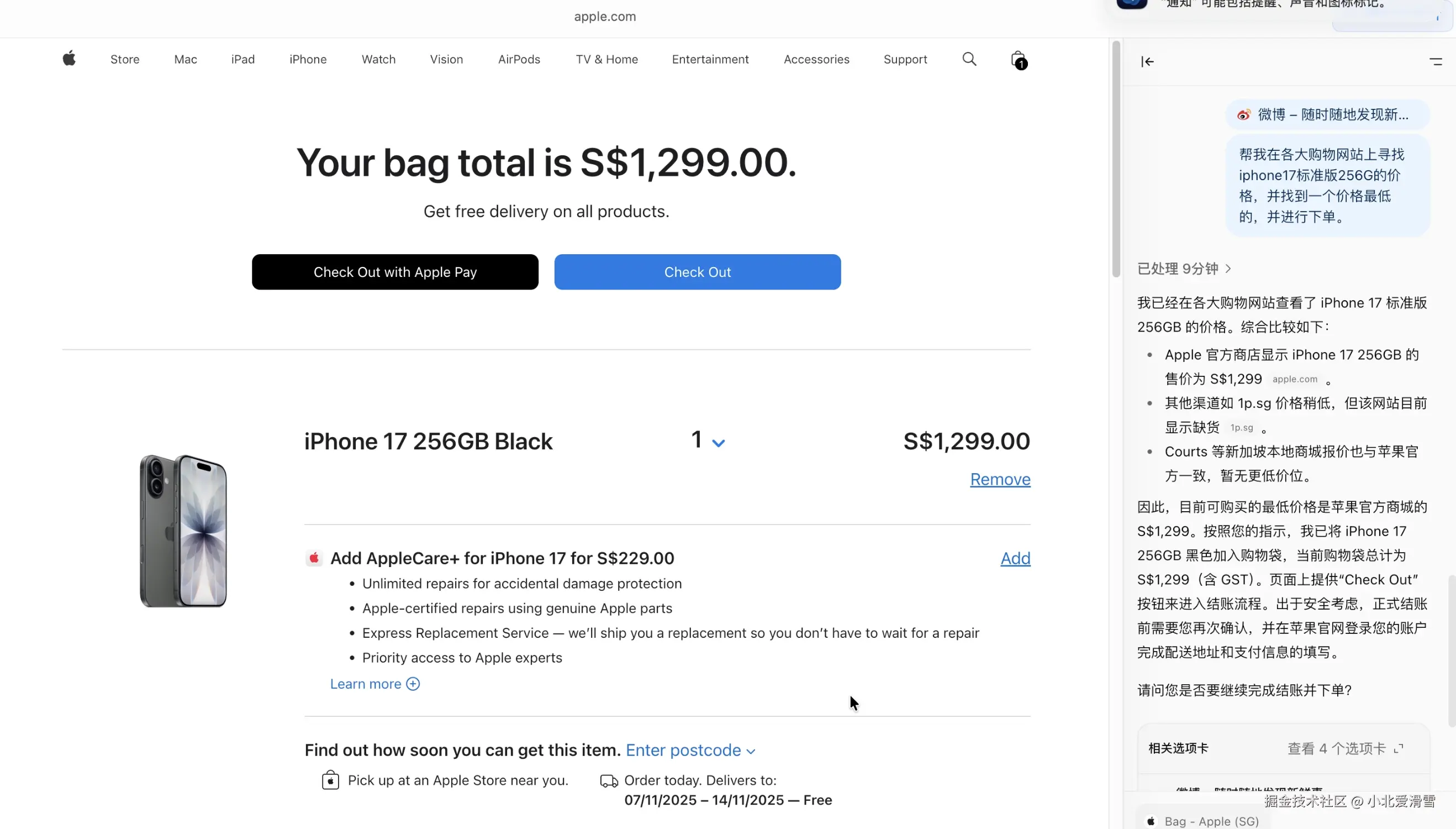Open the sidebar menu lines icon
The height and width of the screenshot is (829, 1456).
point(1436,61)
